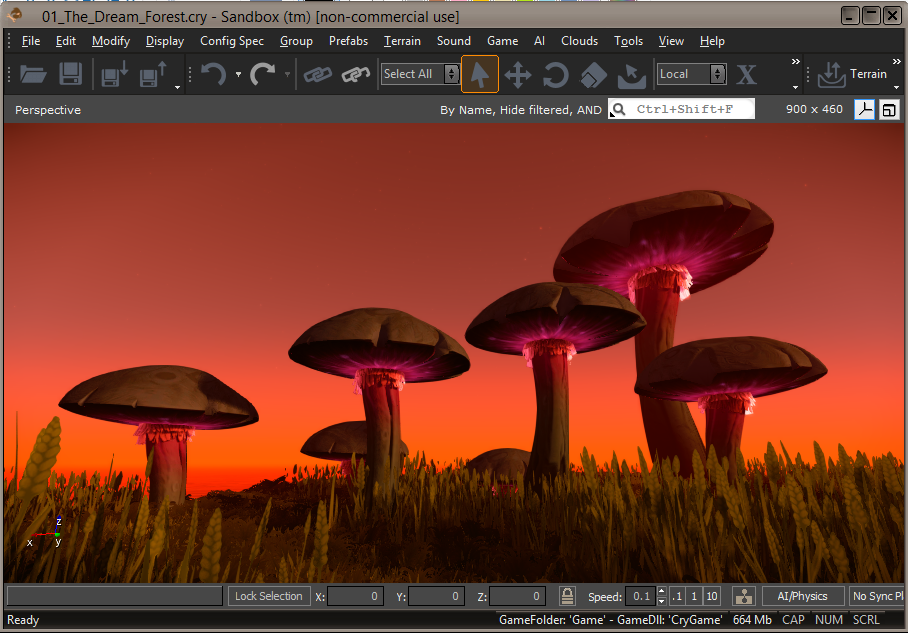Click the Unlink objects broken-chain icon
This screenshot has height=633, width=908.
click(x=356, y=74)
